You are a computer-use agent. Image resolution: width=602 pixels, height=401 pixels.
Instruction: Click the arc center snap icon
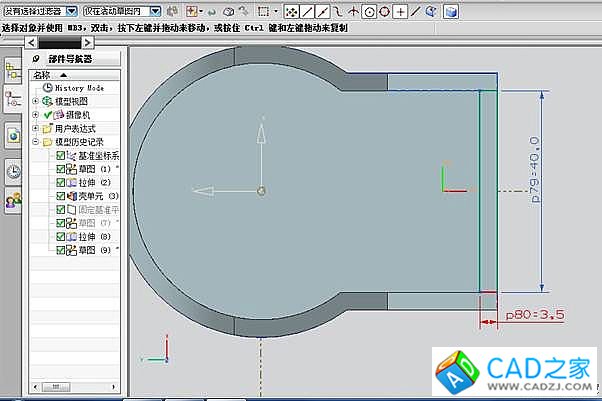coord(368,12)
